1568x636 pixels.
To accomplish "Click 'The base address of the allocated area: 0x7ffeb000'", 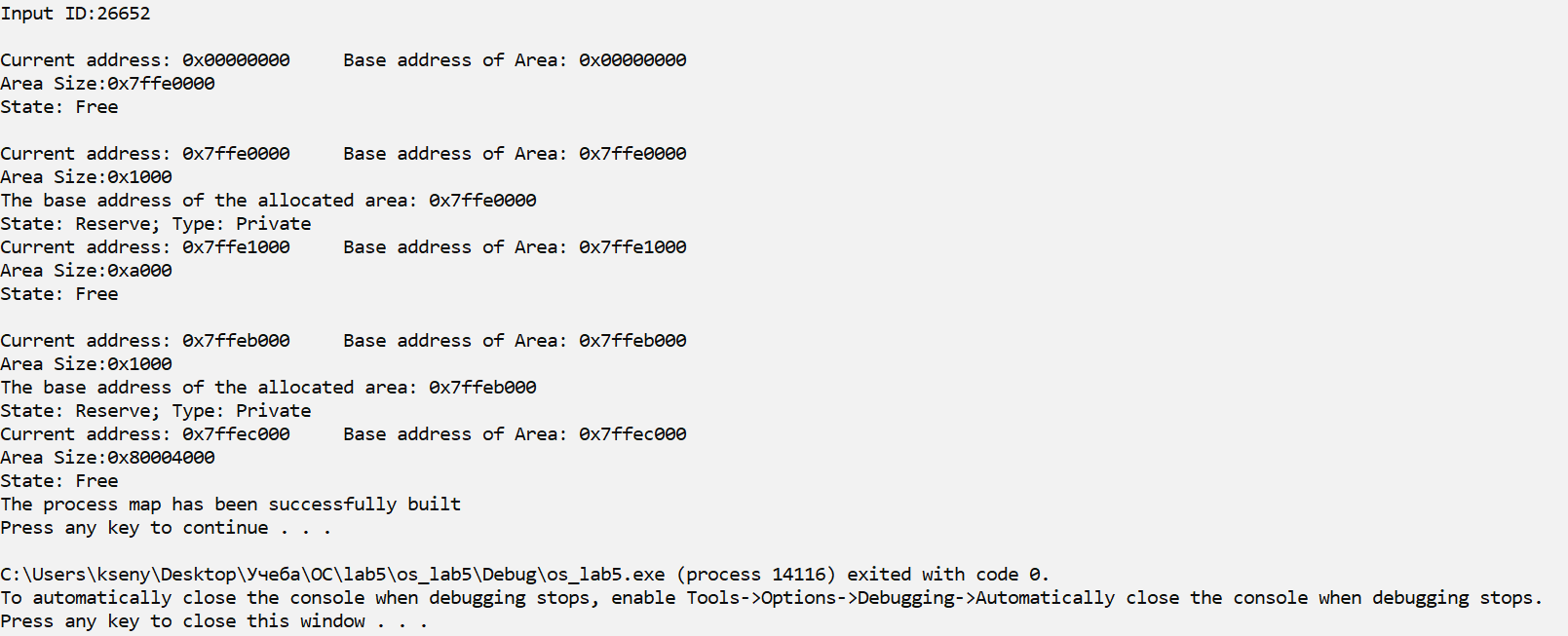I will tap(268, 388).
